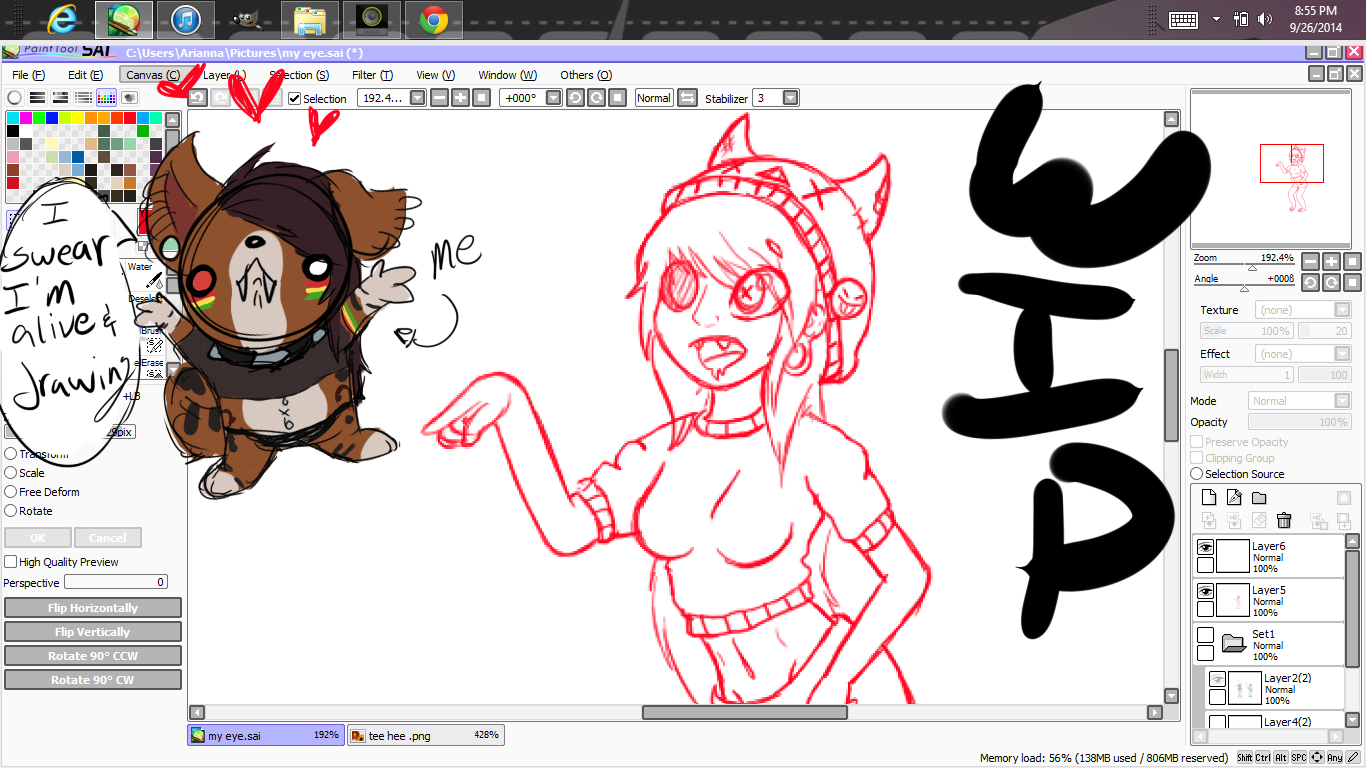
Task: Open the RGB slider color panel icon
Action: (37, 97)
